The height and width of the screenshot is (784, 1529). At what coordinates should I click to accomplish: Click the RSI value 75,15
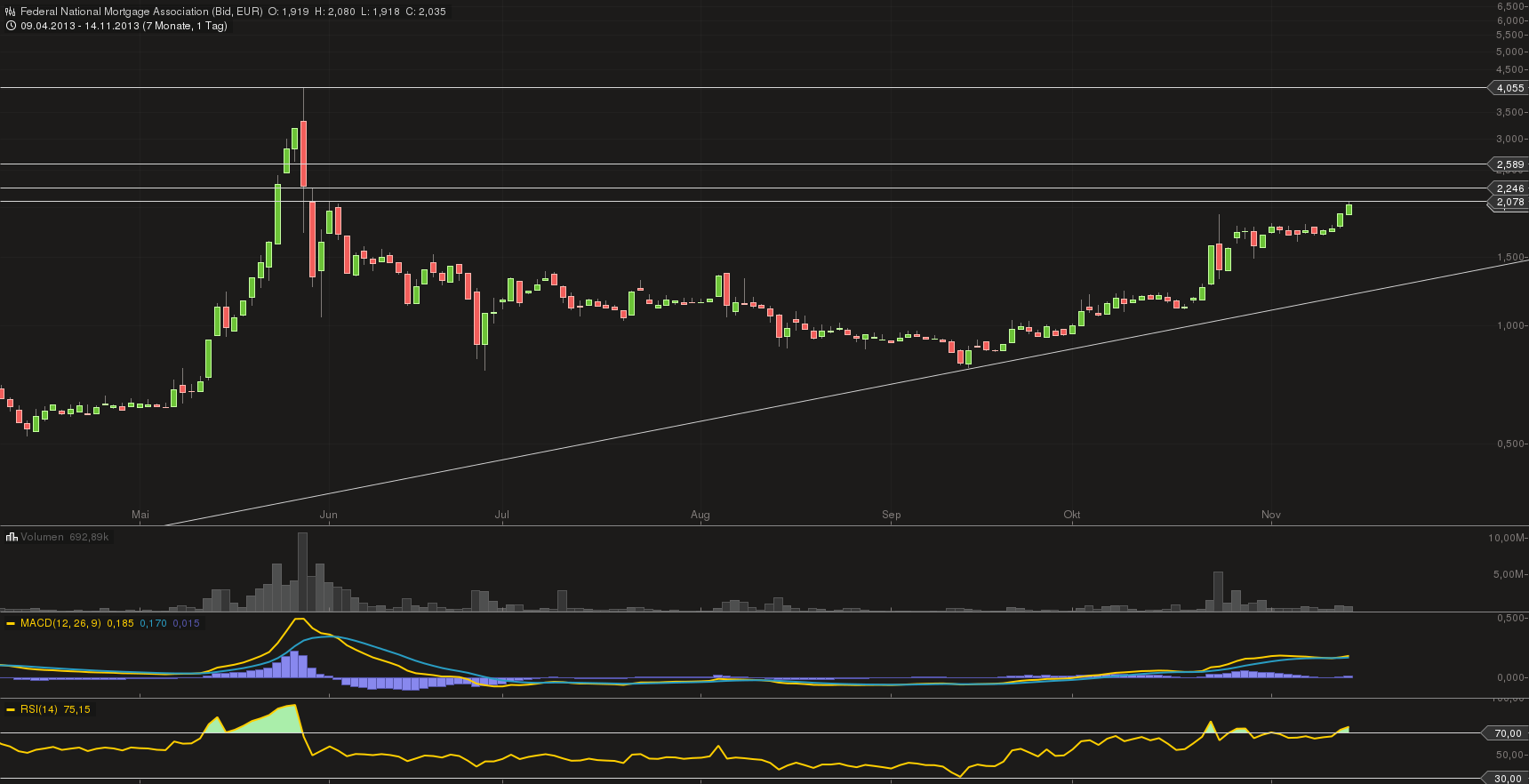point(76,709)
